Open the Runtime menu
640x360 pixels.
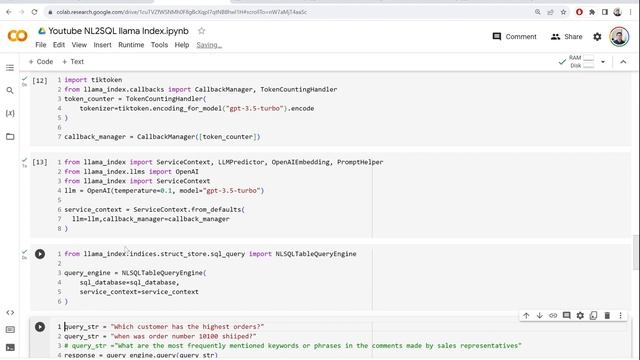(131, 45)
